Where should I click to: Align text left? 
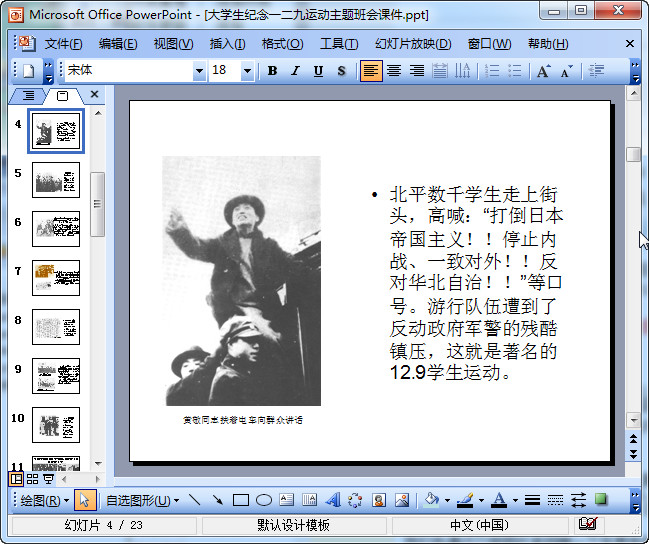pyautogui.click(x=370, y=71)
